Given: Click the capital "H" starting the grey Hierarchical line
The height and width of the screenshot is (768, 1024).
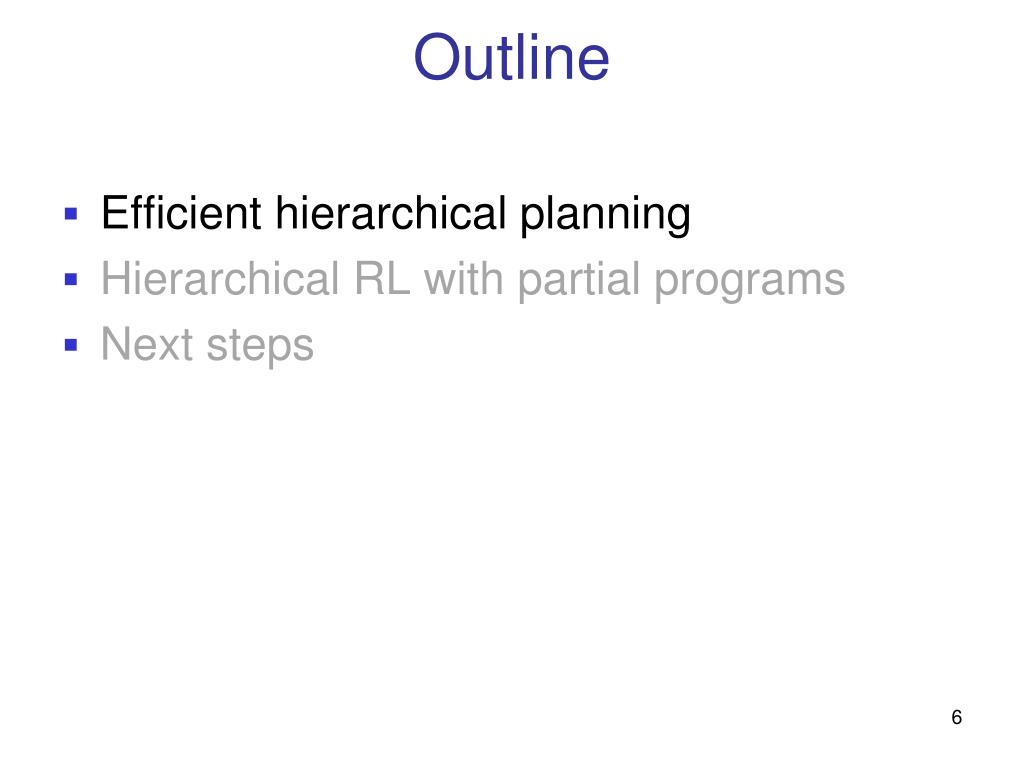Looking at the screenshot, I should tap(117, 278).
